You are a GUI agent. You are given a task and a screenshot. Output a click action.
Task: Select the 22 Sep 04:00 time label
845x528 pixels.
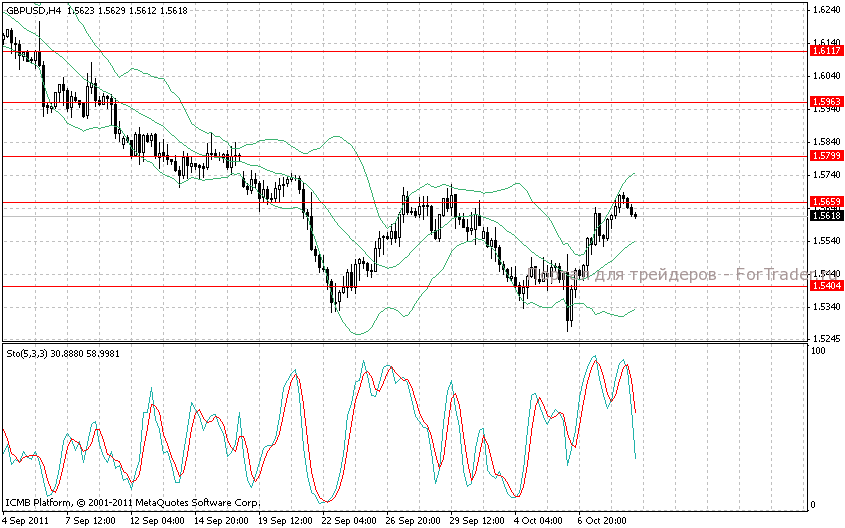[x=347, y=520]
